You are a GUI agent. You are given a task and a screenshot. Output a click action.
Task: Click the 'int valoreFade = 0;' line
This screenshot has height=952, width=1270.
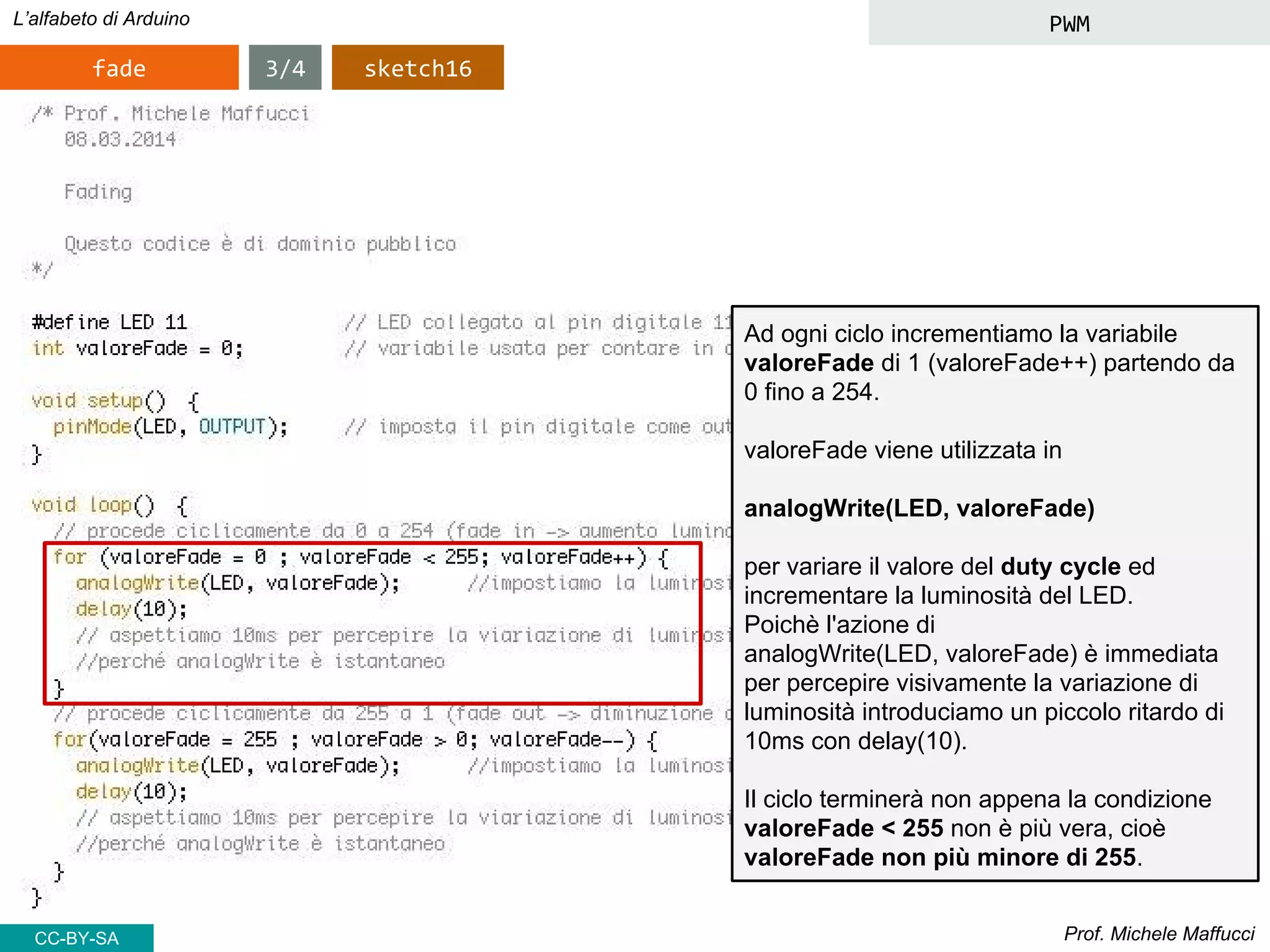coord(138,348)
